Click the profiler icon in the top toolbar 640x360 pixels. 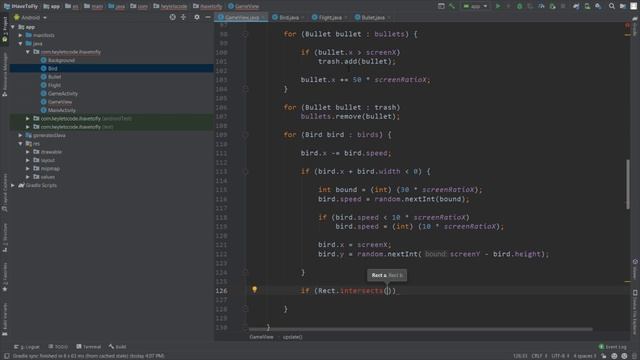541,6
